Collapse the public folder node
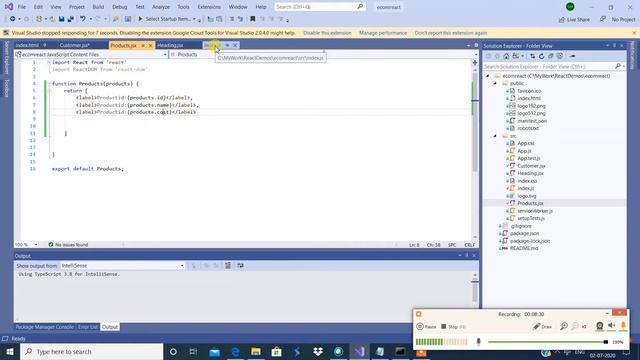The height and width of the screenshot is (360, 640). point(495,83)
